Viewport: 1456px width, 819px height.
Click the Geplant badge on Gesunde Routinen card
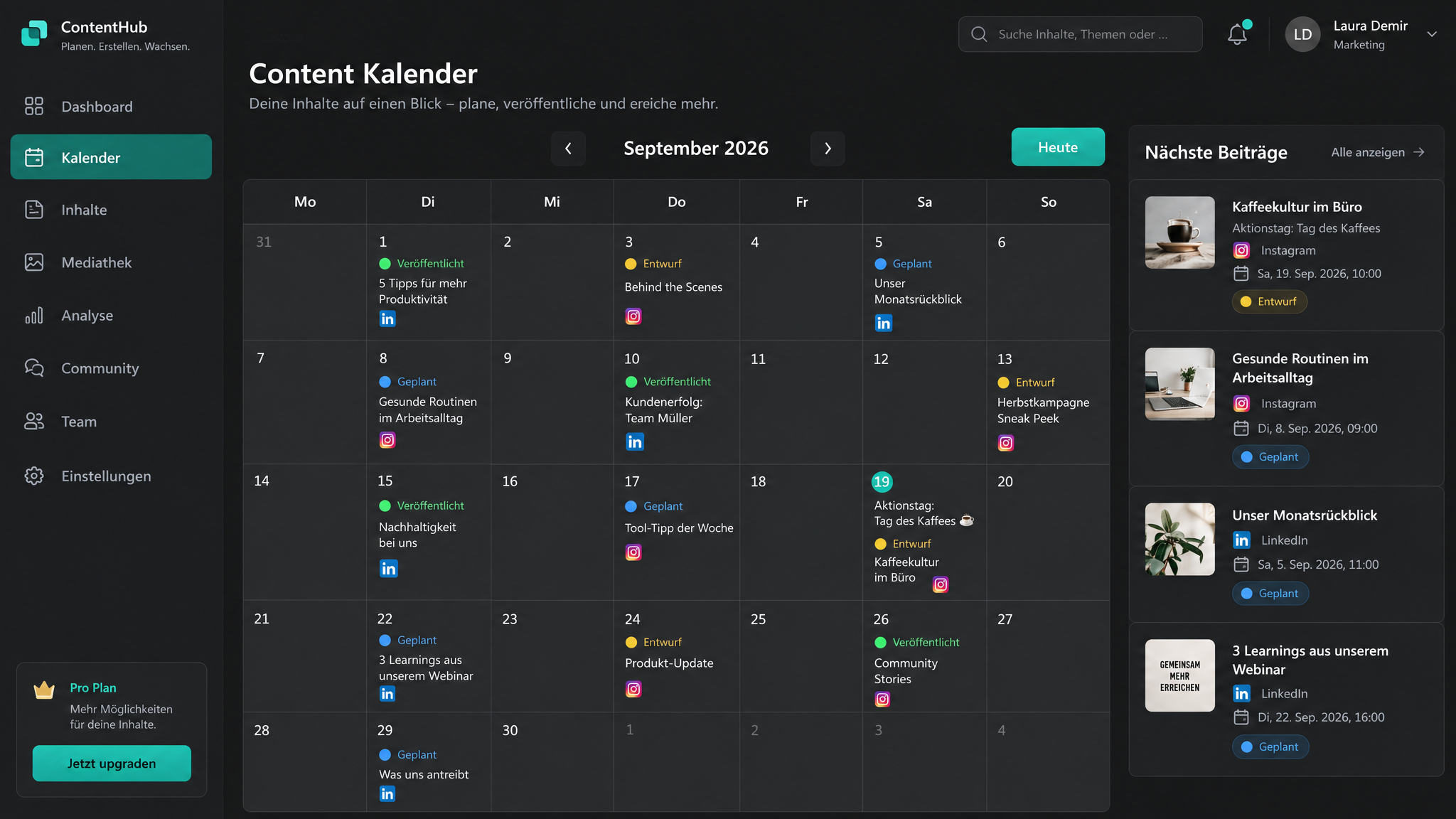click(1270, 457)
